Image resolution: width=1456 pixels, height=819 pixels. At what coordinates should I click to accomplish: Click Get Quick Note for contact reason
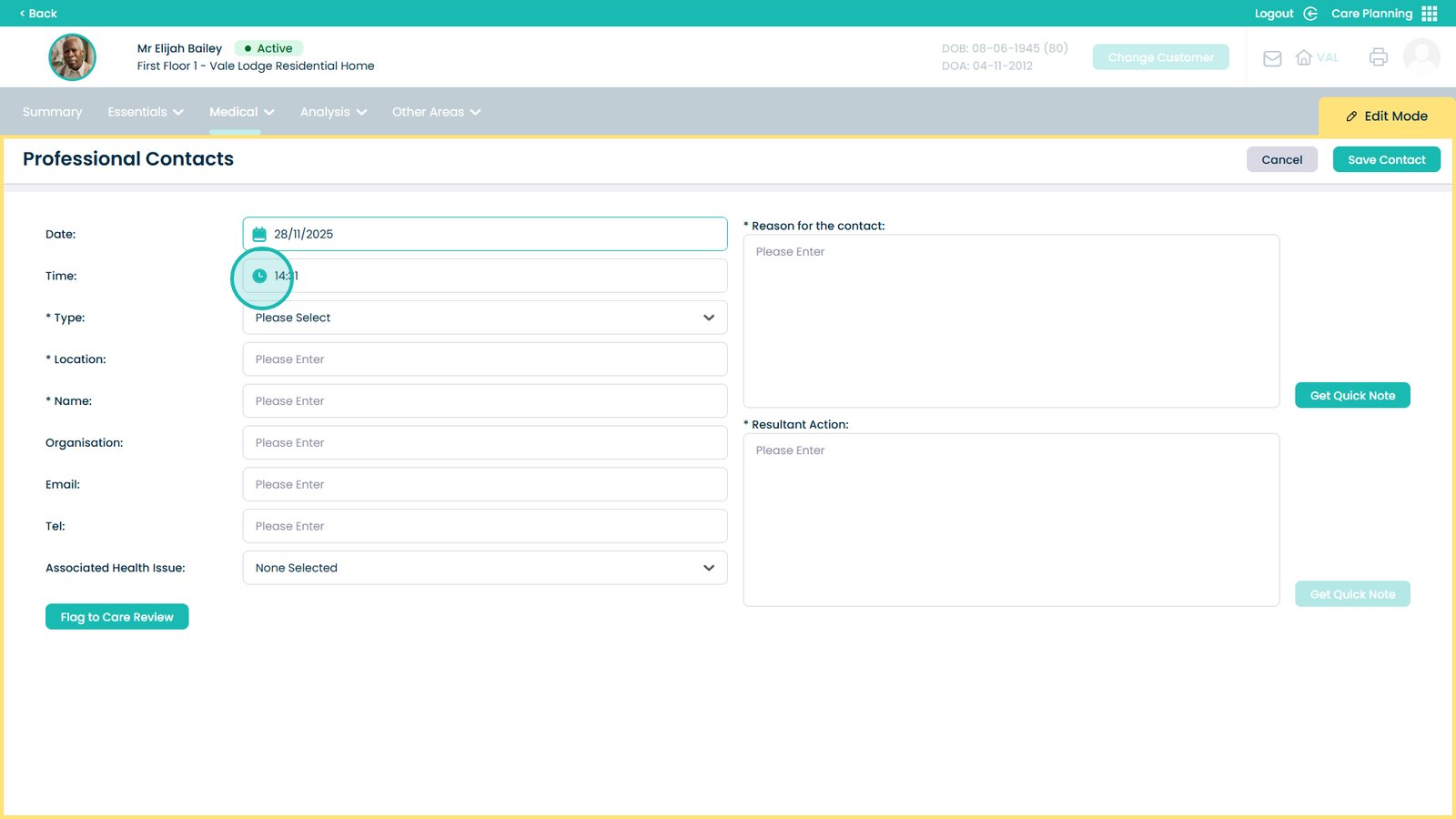(1352, 396)
